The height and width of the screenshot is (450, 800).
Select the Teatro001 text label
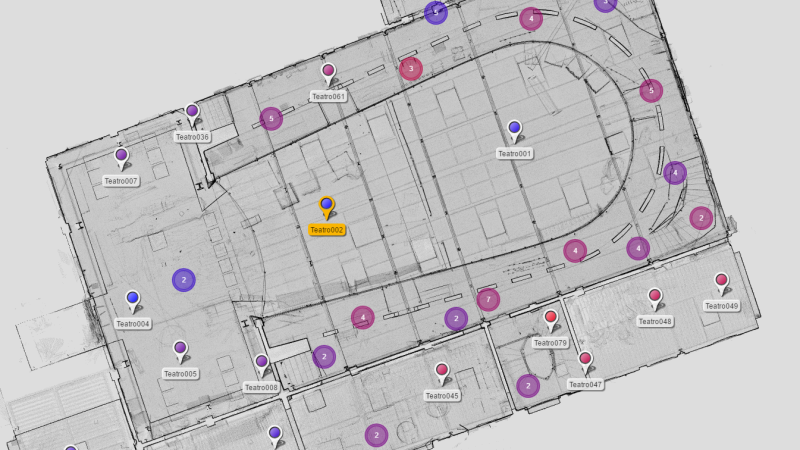[514, 154]
